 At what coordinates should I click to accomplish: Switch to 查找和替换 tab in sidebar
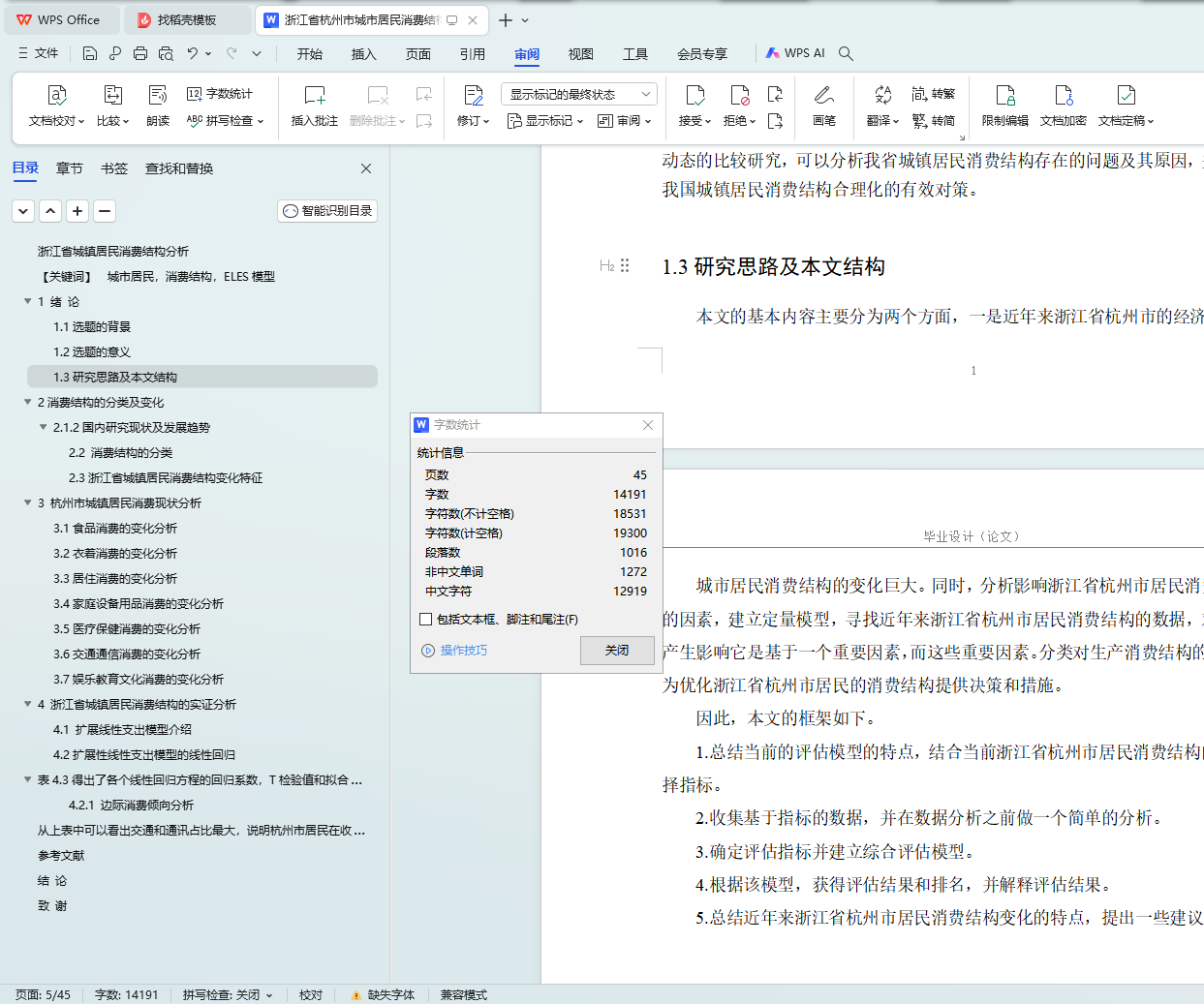coord(179,168)
